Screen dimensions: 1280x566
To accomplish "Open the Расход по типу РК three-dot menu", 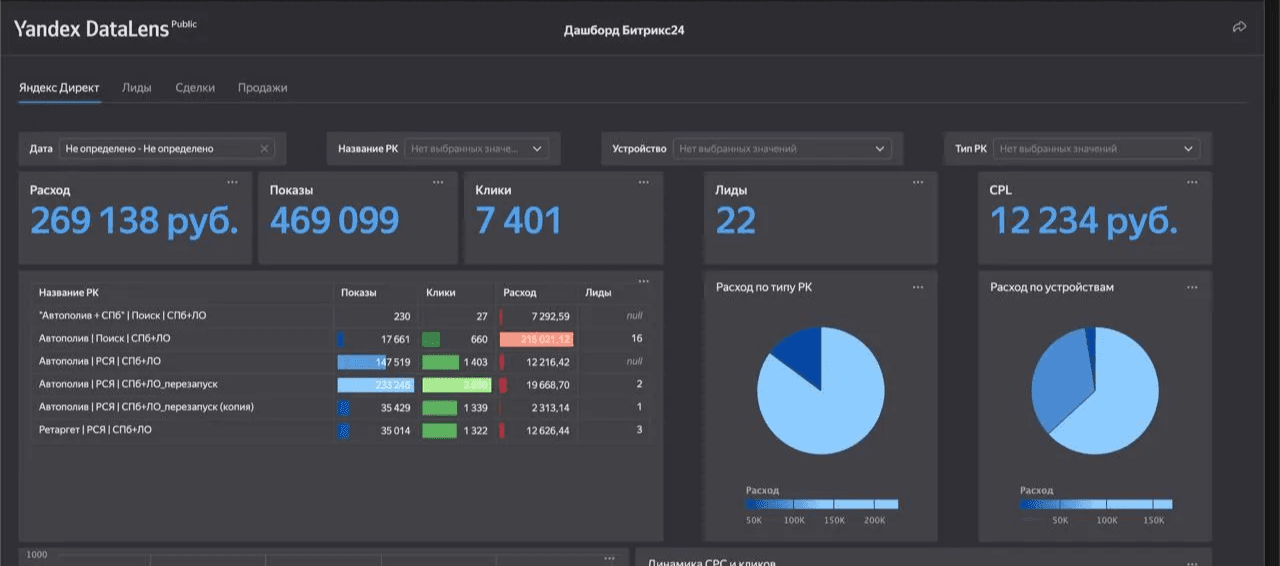I will click(918, 287).
